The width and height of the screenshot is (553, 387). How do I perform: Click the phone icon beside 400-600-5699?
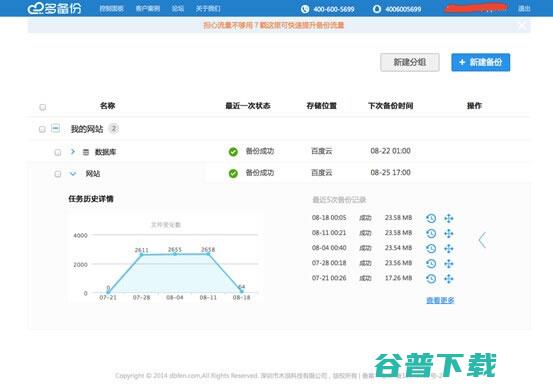pos(305,9)
